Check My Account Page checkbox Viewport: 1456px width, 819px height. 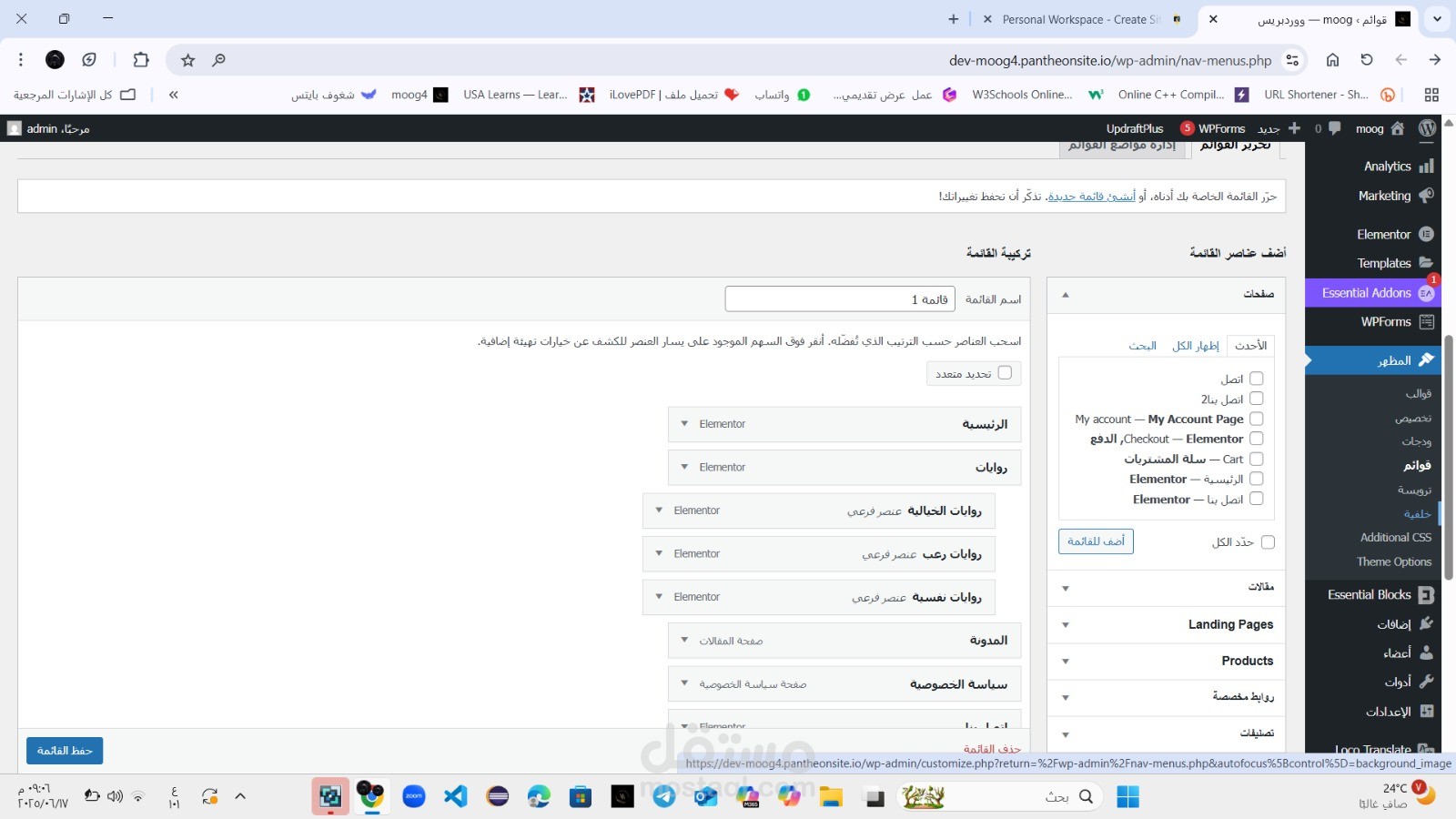(1257, 419)
